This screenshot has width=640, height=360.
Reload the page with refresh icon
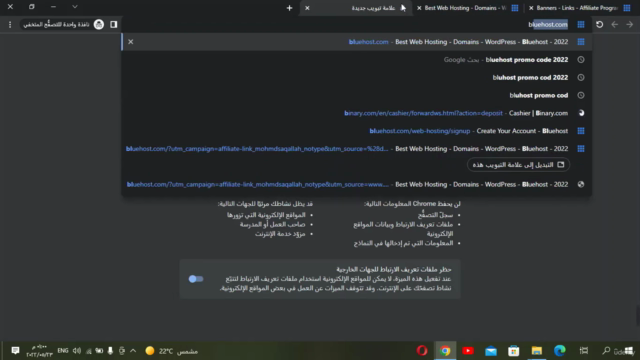(x=599, y=24)
